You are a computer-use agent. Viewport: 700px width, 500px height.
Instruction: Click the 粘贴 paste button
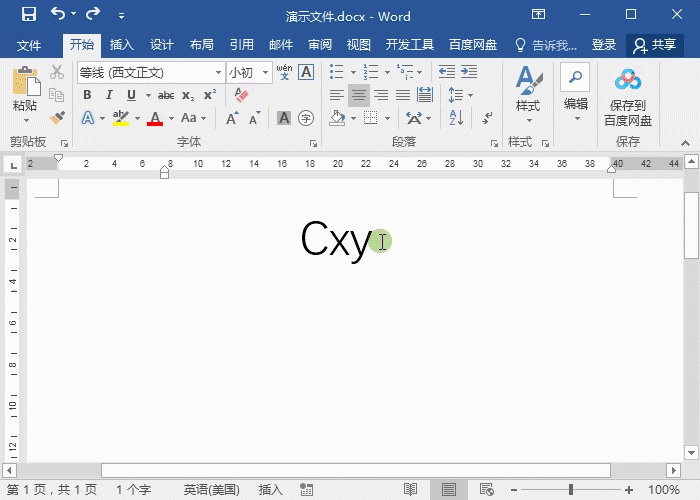(25, 94)
